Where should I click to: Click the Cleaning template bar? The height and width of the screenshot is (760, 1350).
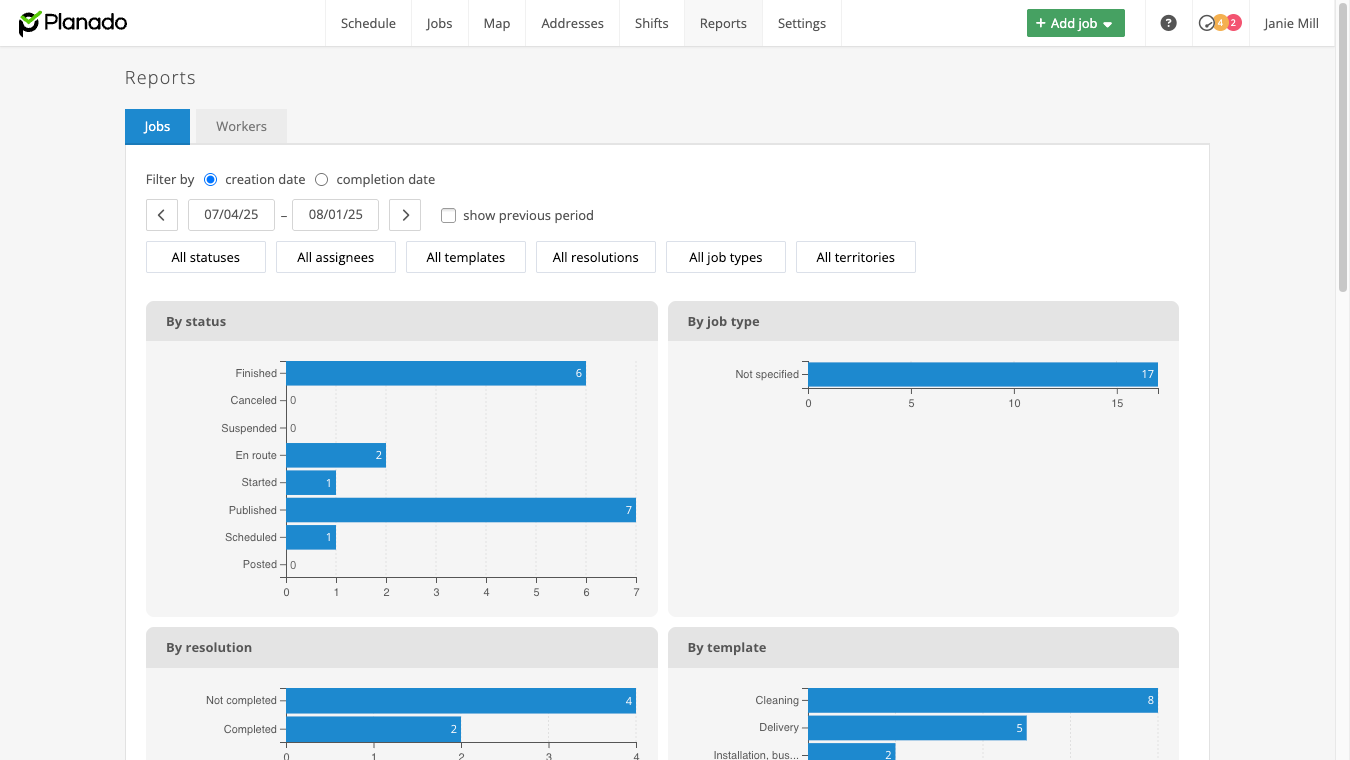click(x=983, y=700)
